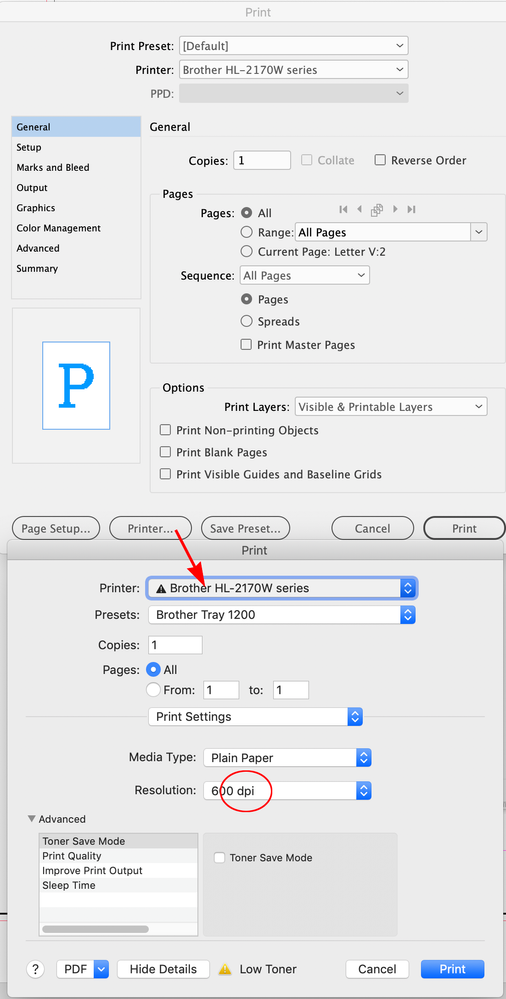Open the Print Layers dropdown
Viewport: 506px width, 999px height.
pos(391,406)
